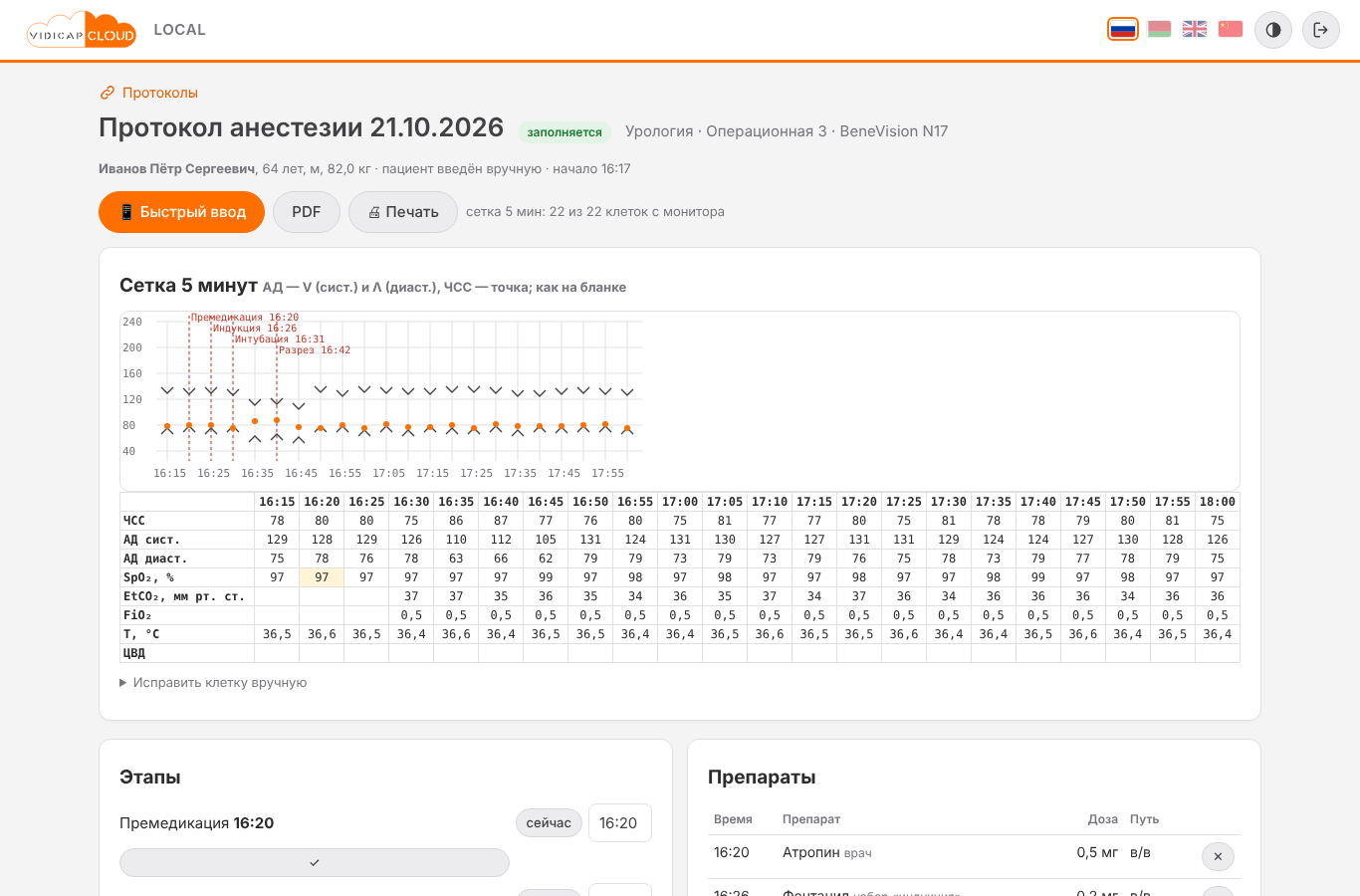The image size is (1360, 896).
Task: Select highlighted SpO₂ cell at 16:20
Action: 322,577
